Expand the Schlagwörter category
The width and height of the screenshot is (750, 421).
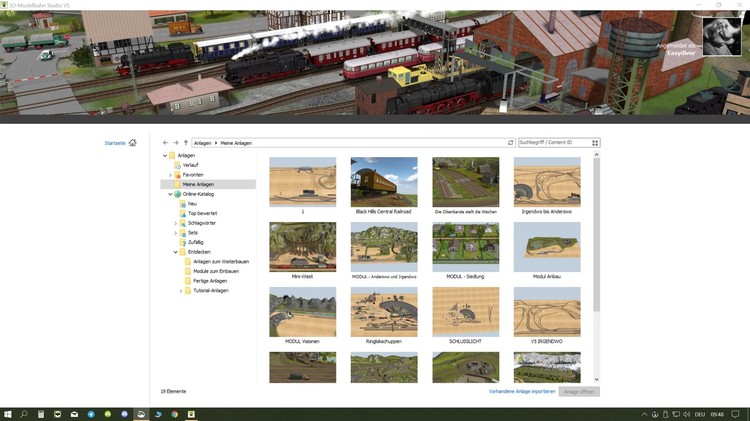coord(176,223)
